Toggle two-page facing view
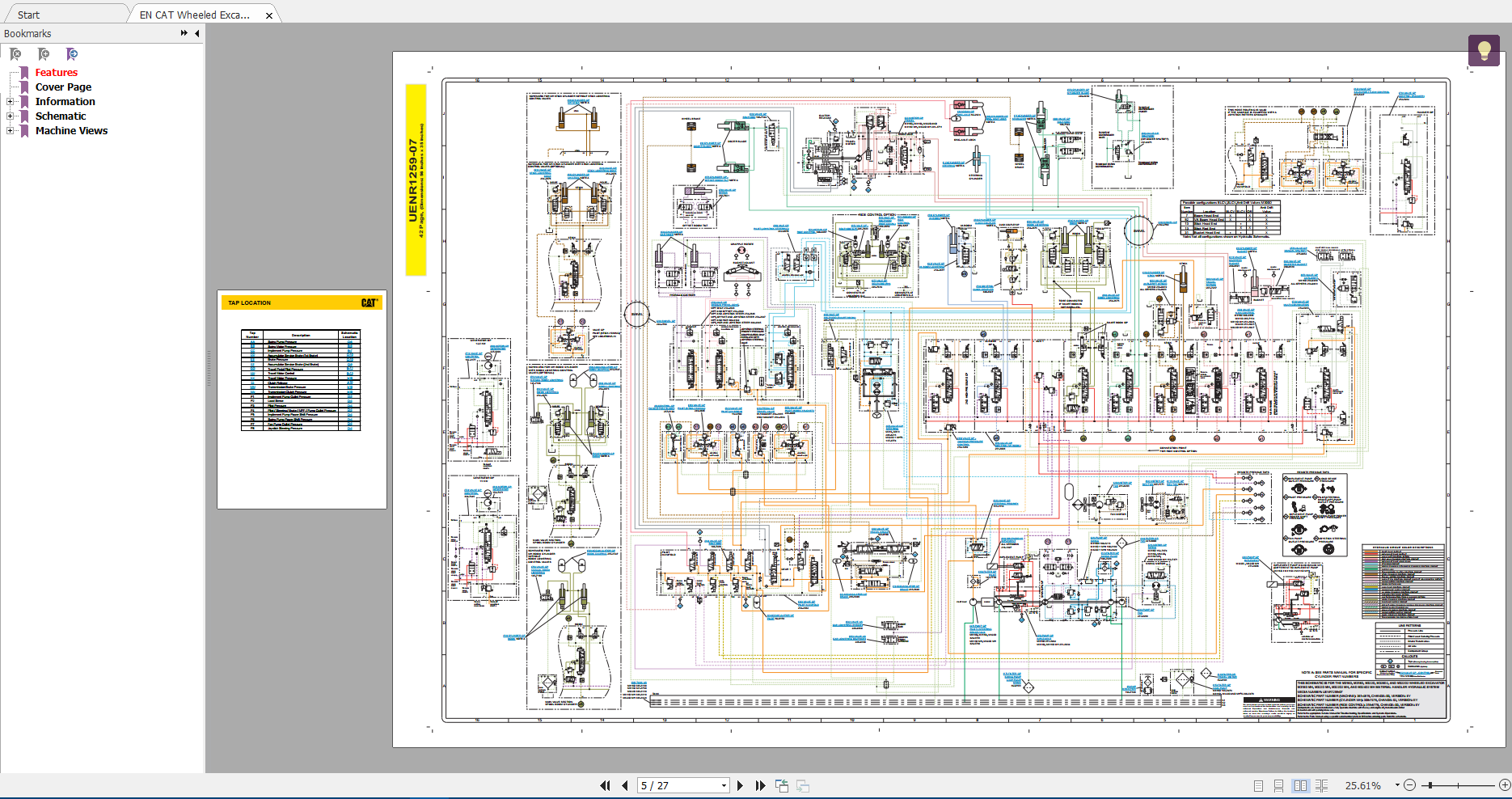Image resolution: width=1512 pixels, height=799 pixels. (x=1300, y=785)
